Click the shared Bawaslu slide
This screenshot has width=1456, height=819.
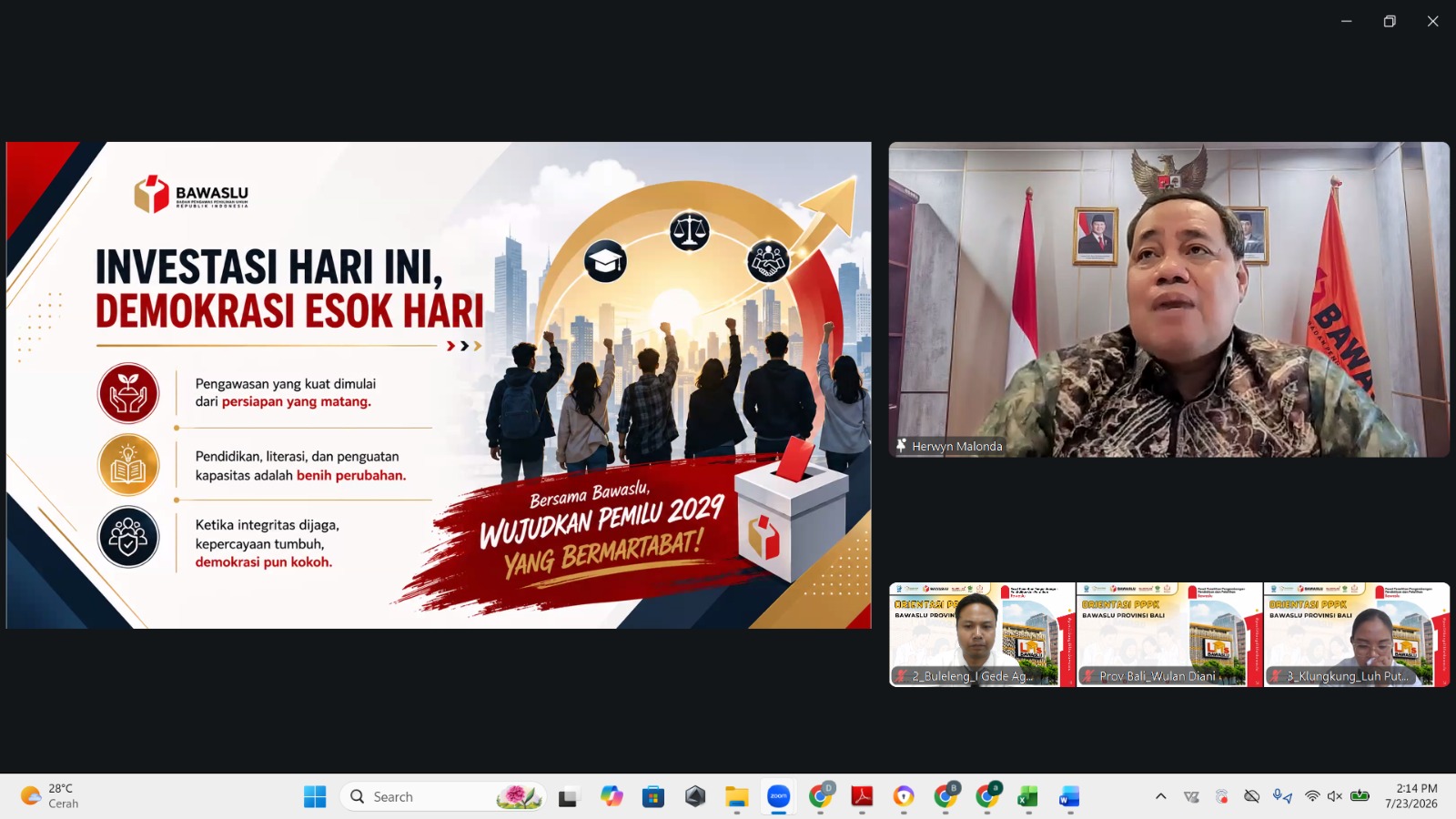tap(439, 385)
